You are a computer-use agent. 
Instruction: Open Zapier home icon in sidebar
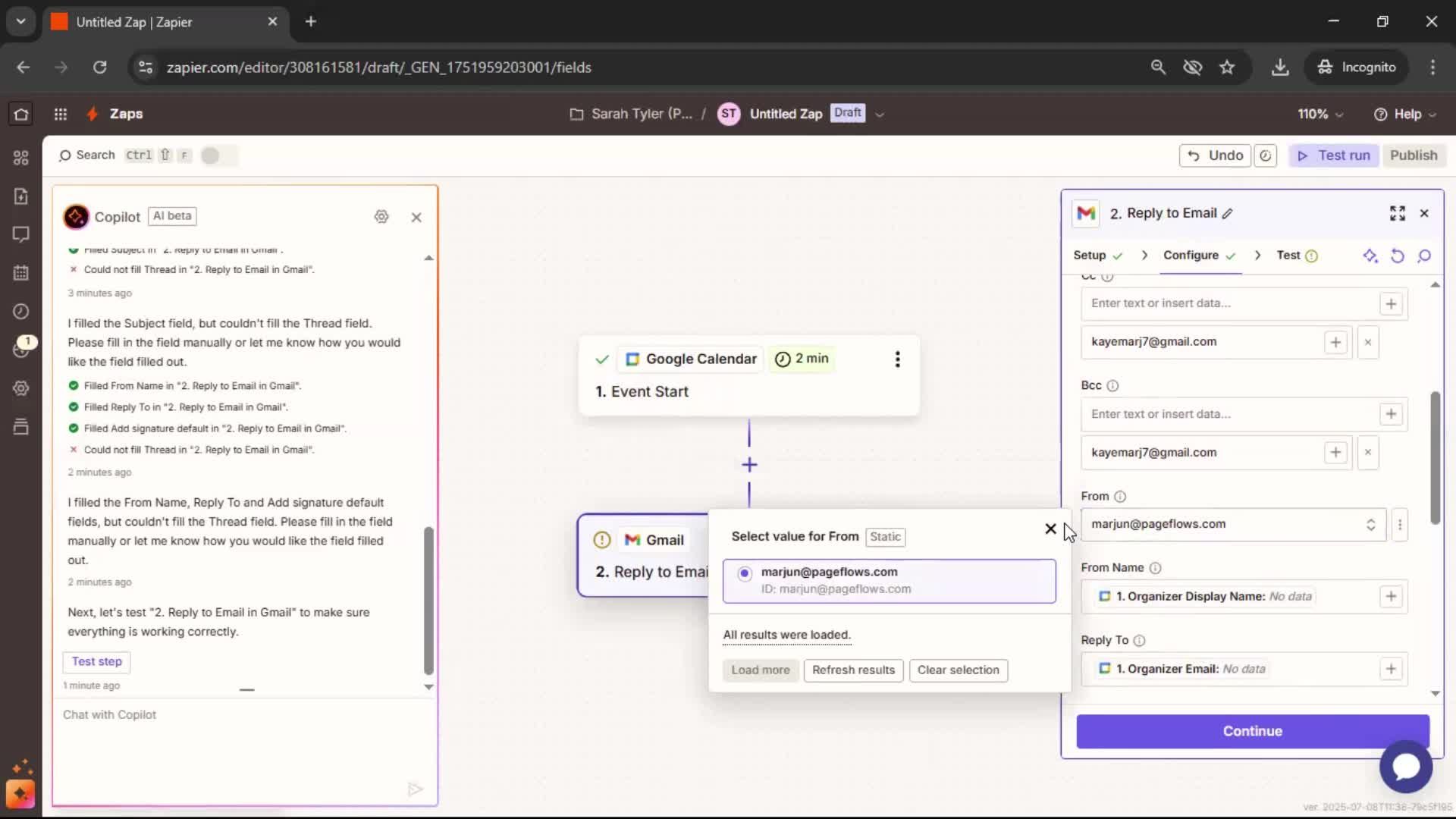(20, 115)
